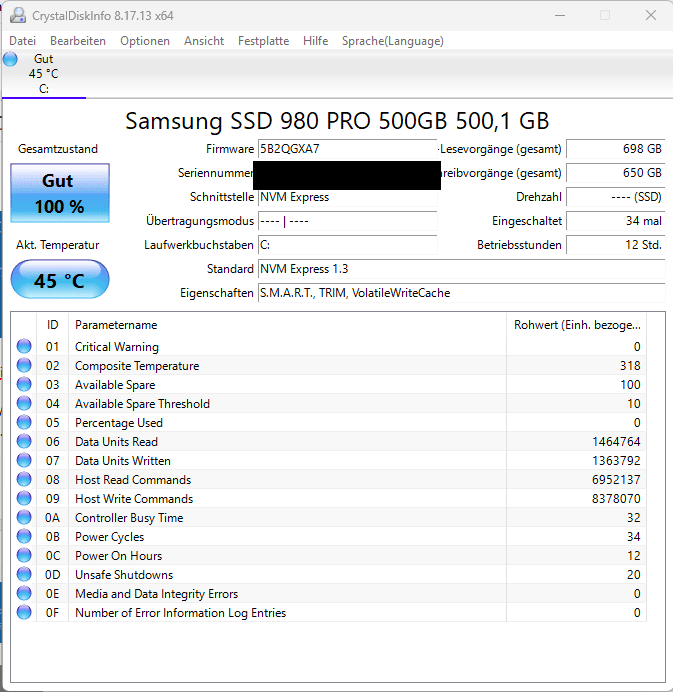
Task: Click the Gut 100 % health status button
Action: click(60, 193)
